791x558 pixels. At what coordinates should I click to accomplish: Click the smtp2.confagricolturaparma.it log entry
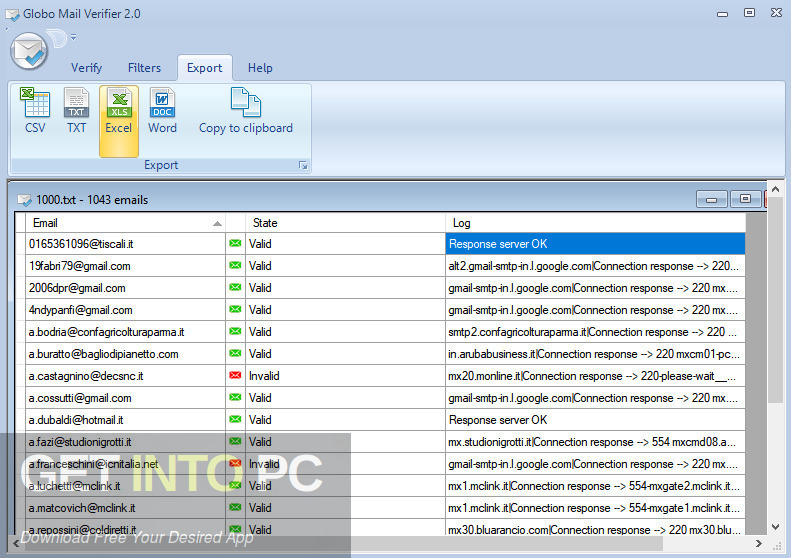click(595, 332)
